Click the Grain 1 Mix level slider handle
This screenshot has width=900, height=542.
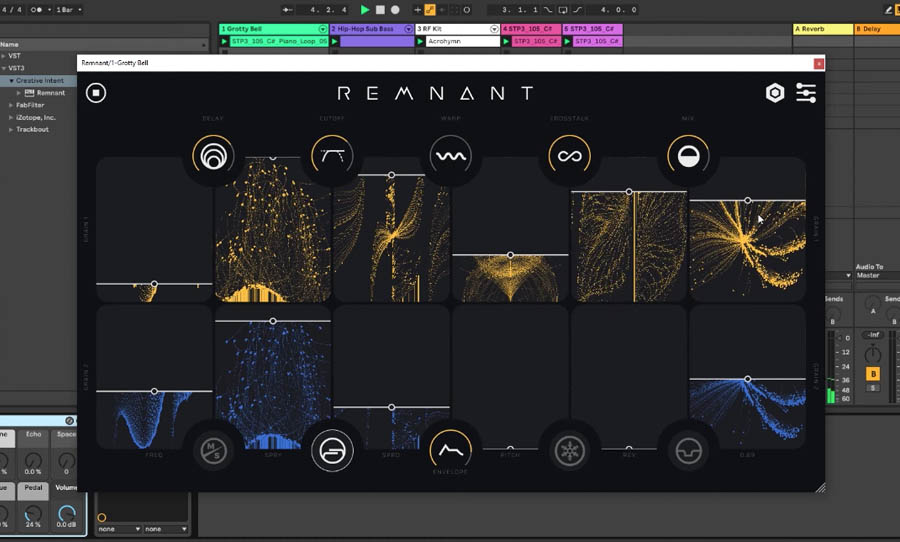(748, 201)
